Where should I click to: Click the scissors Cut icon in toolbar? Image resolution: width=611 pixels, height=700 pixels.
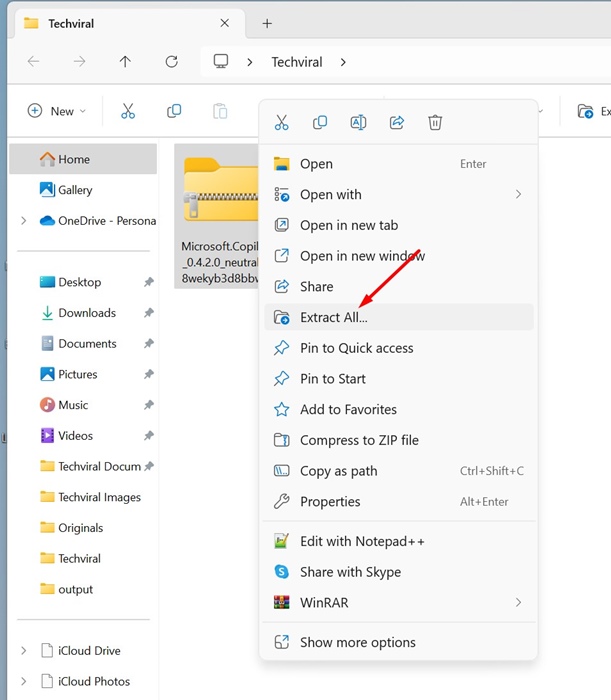(x=128, y=111)
